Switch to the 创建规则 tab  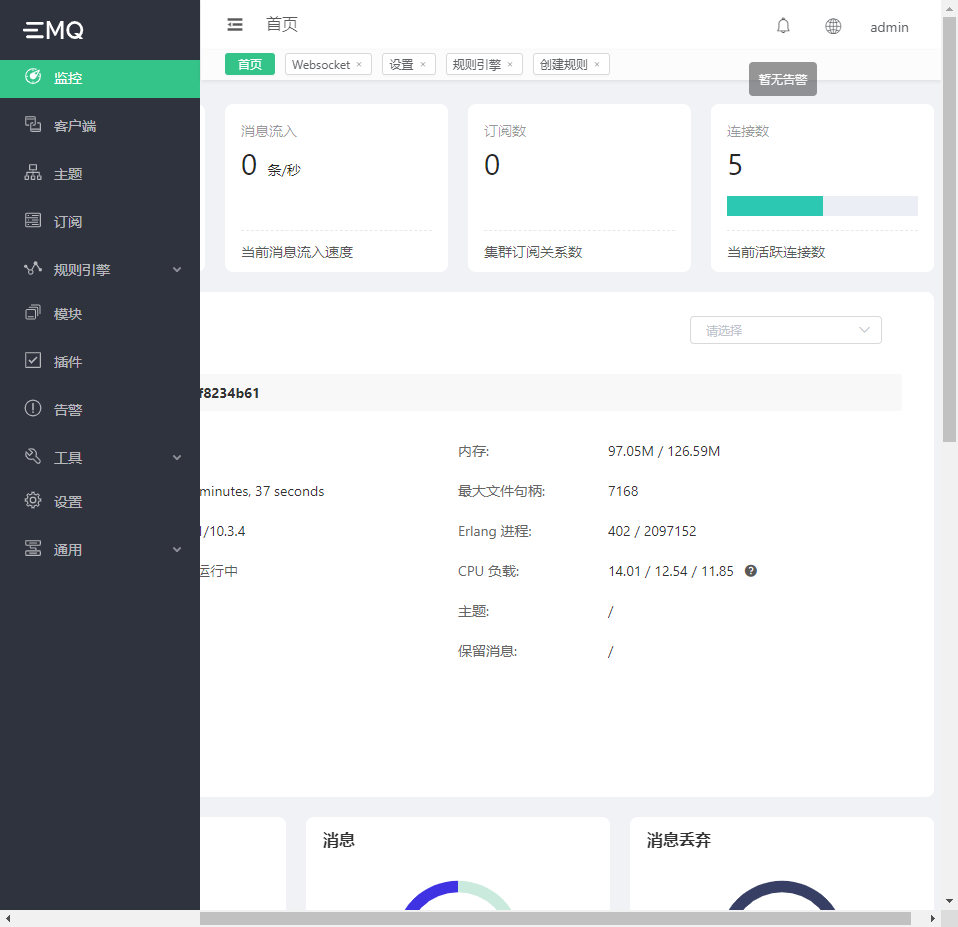pyautogui.click(x=565, y=63)
